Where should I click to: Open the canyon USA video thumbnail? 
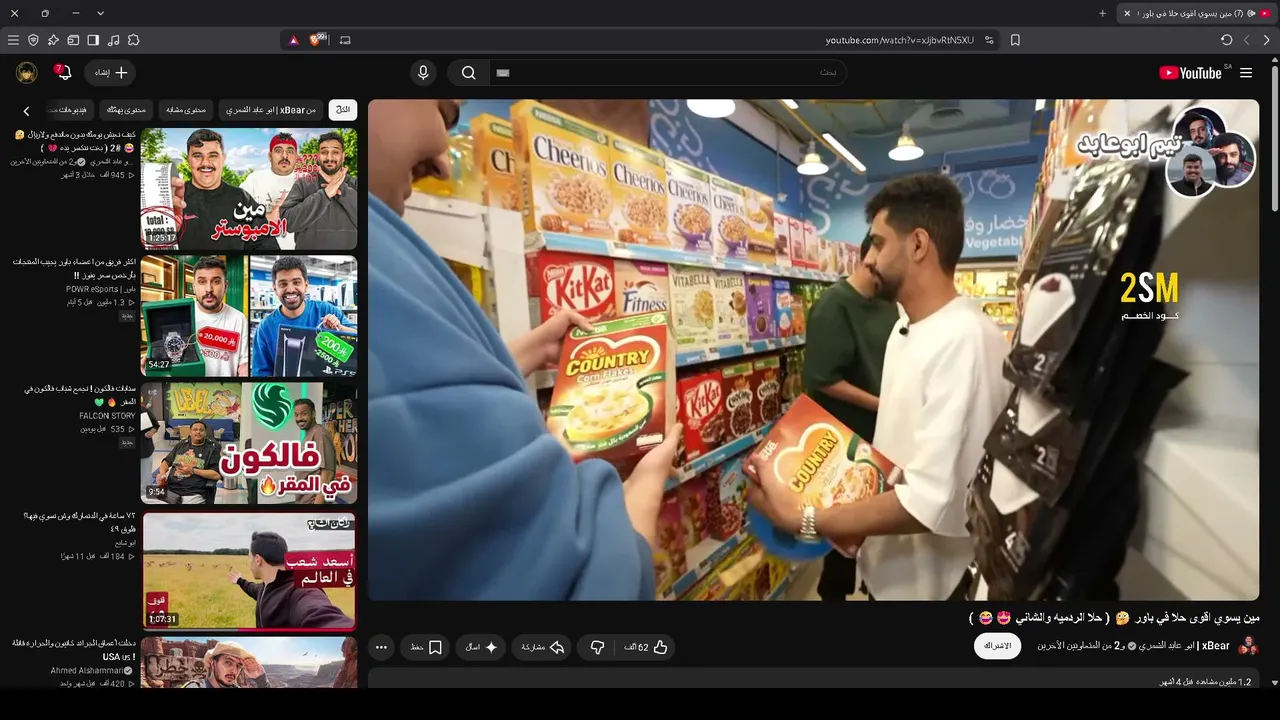pos(249,662)
